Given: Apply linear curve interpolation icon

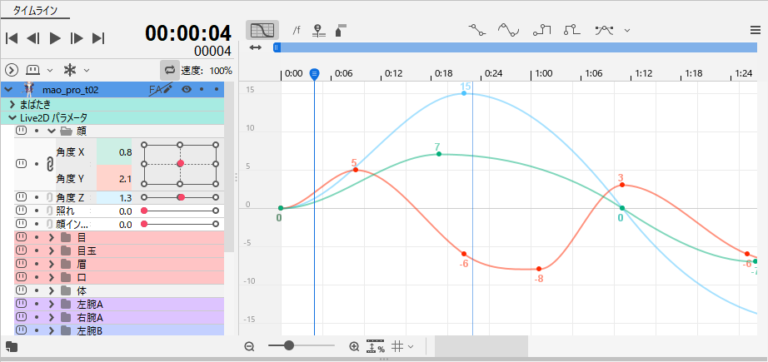Looking at the screenshot, I should click(x=477, y=30).
